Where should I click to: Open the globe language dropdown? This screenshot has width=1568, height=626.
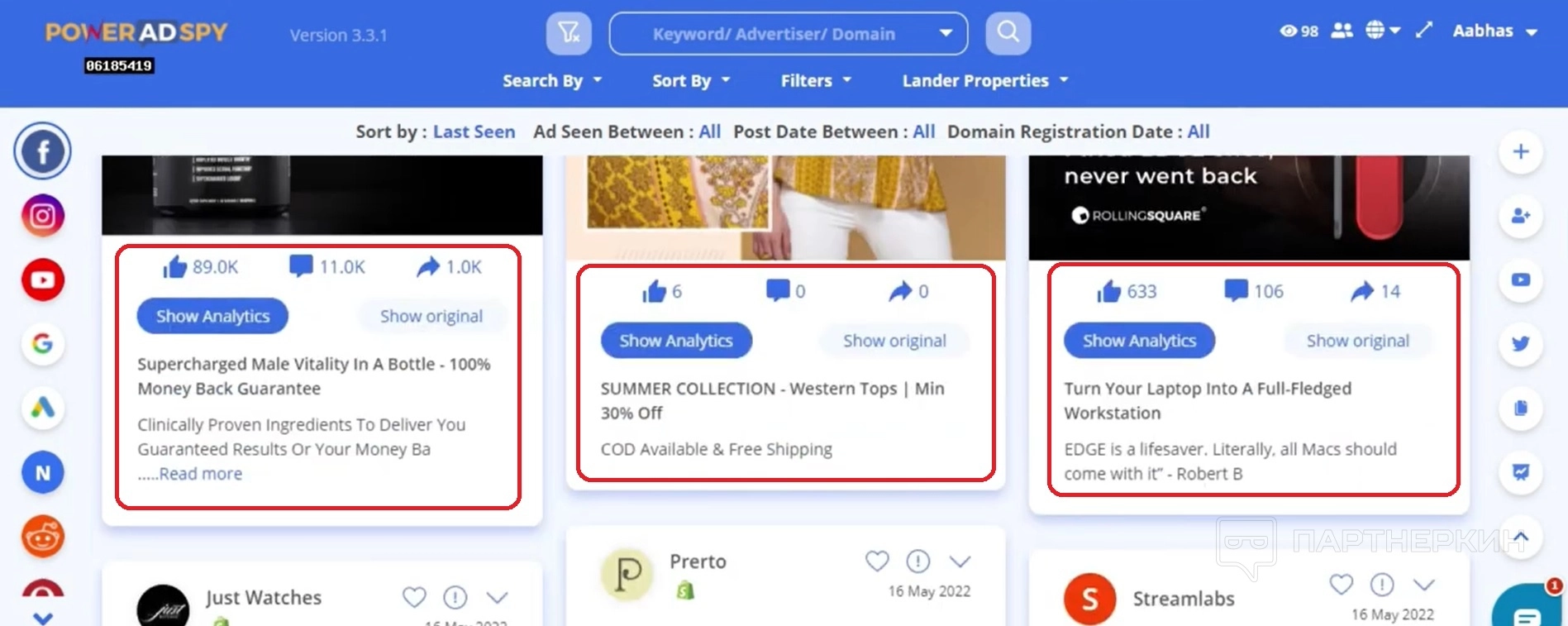(x=1383, y=31)
